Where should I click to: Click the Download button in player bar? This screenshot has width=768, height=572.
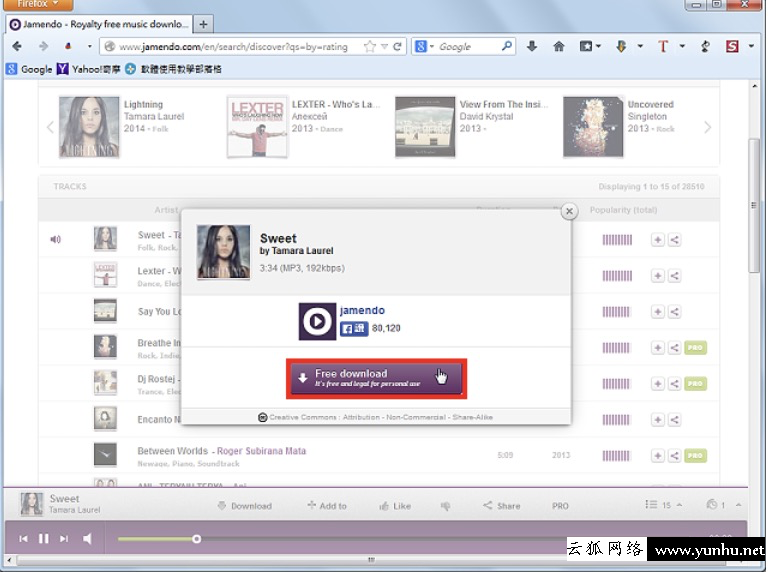[x=244, y=506]
